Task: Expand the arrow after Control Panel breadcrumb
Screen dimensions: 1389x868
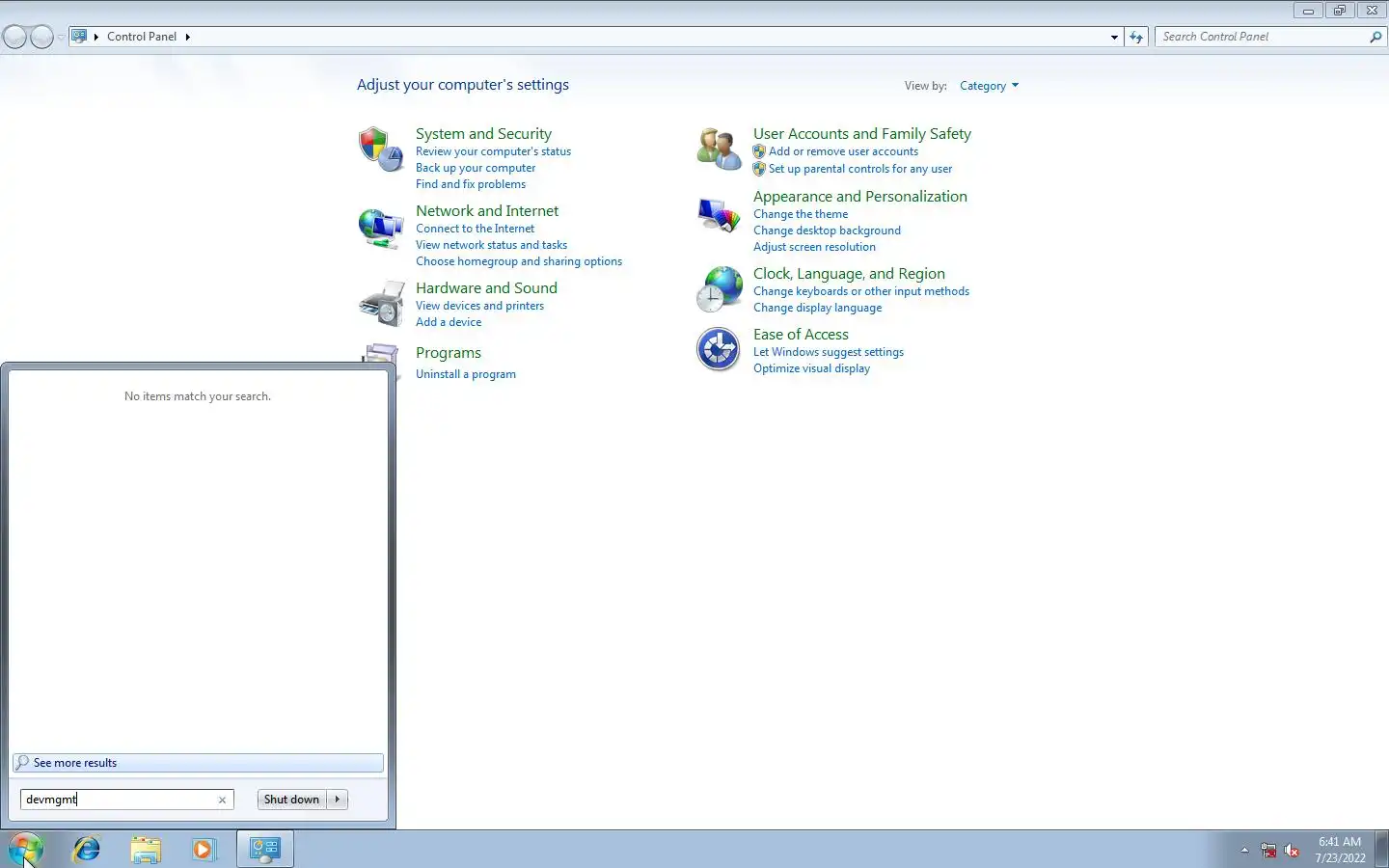Action: tap(187, 37)
